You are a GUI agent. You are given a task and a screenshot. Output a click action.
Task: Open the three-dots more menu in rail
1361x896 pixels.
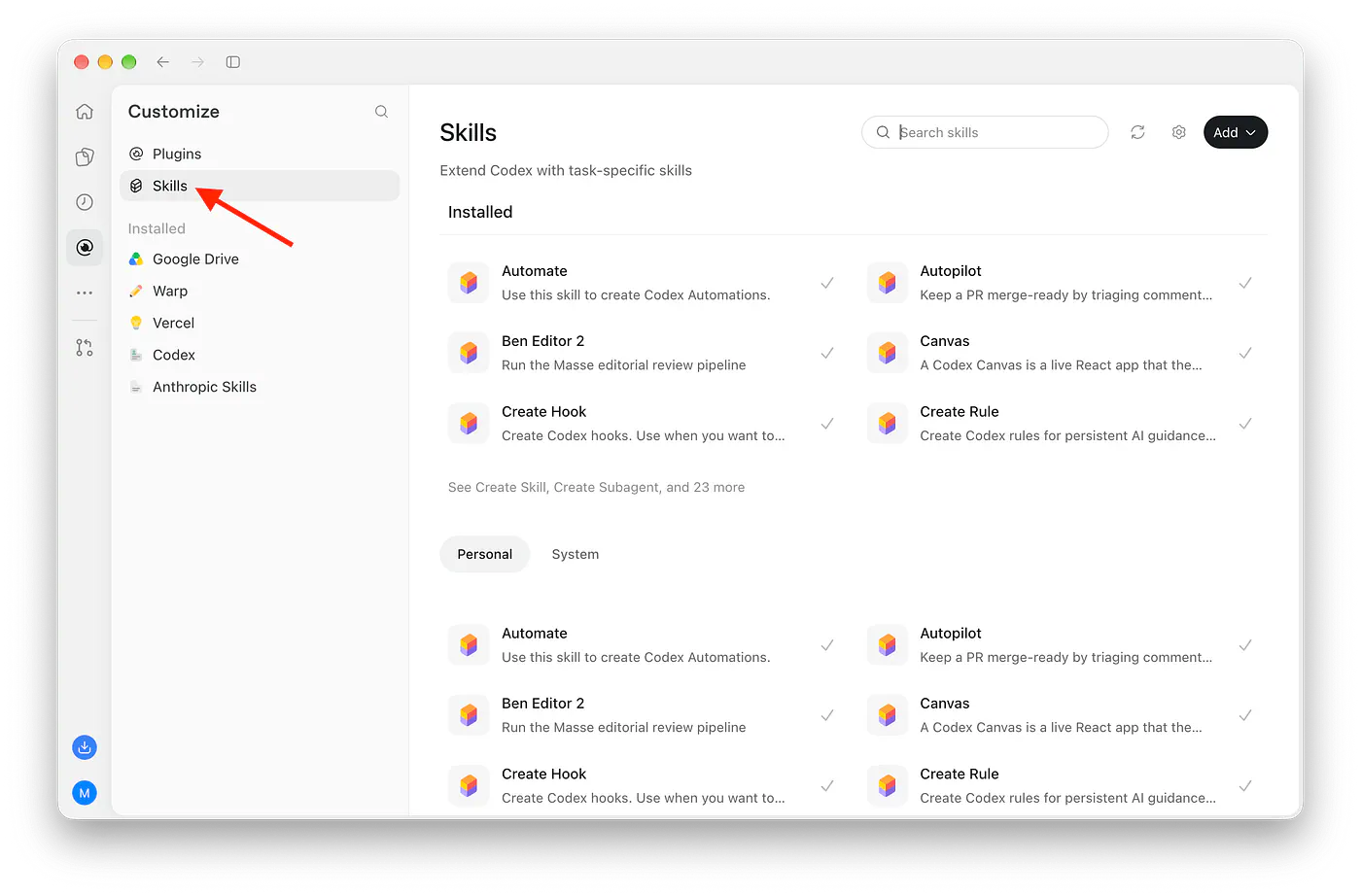pos(85,293)
